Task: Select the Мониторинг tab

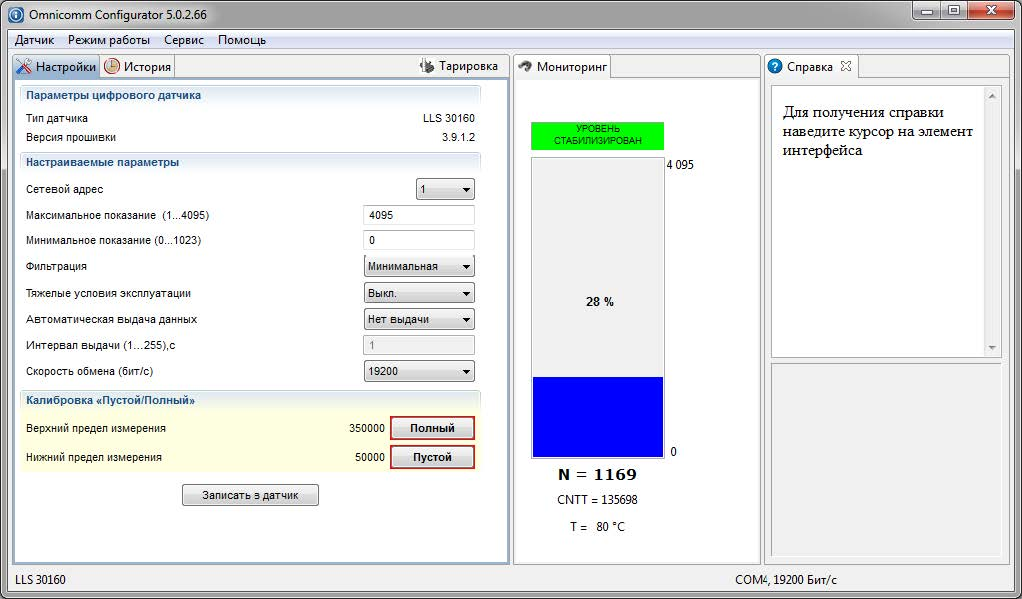Action: point(563,66)
